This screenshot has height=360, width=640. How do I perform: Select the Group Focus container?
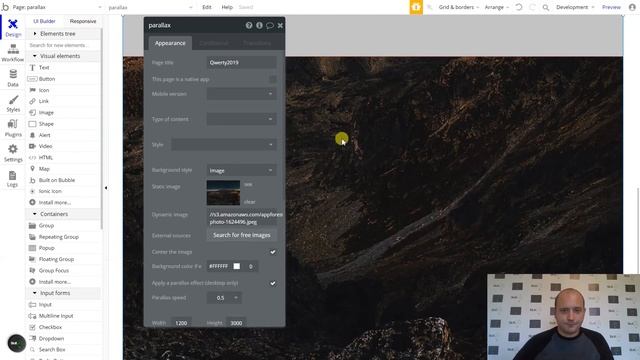pos(53,270)
